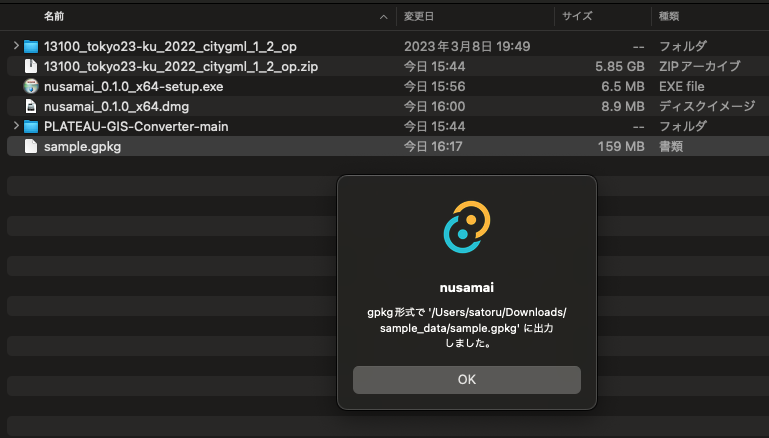Screen dimensions: 769x438
Task: Click the nusamai setup.exe file icon
Action: click(31, 86)
